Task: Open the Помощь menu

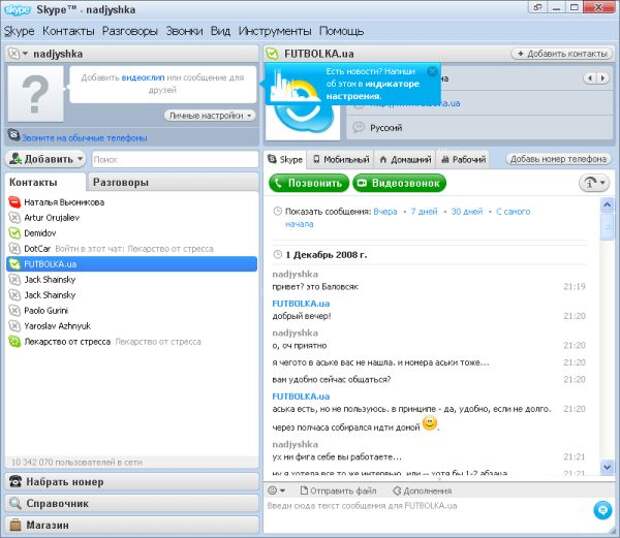Action: (x=341, y=31)
